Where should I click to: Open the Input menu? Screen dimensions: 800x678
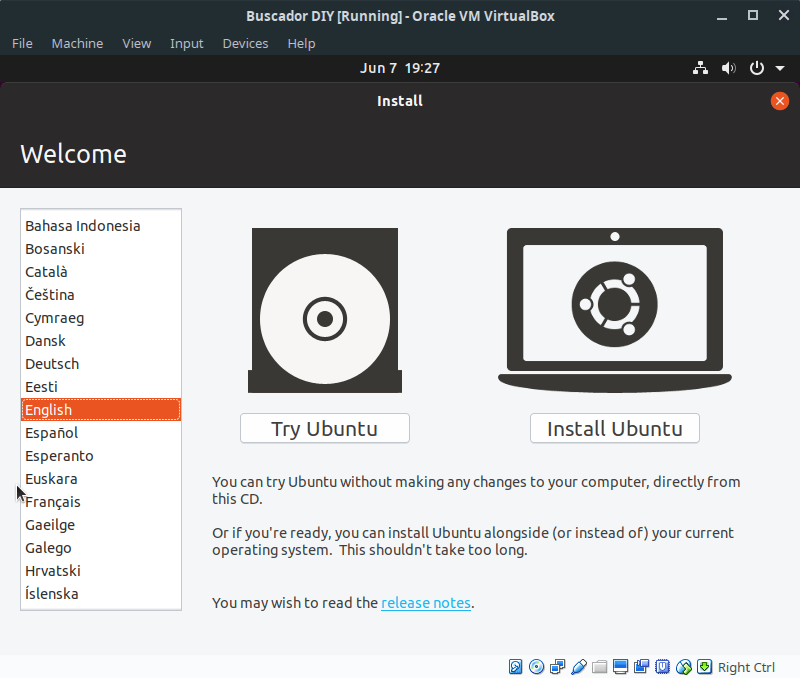187,43
